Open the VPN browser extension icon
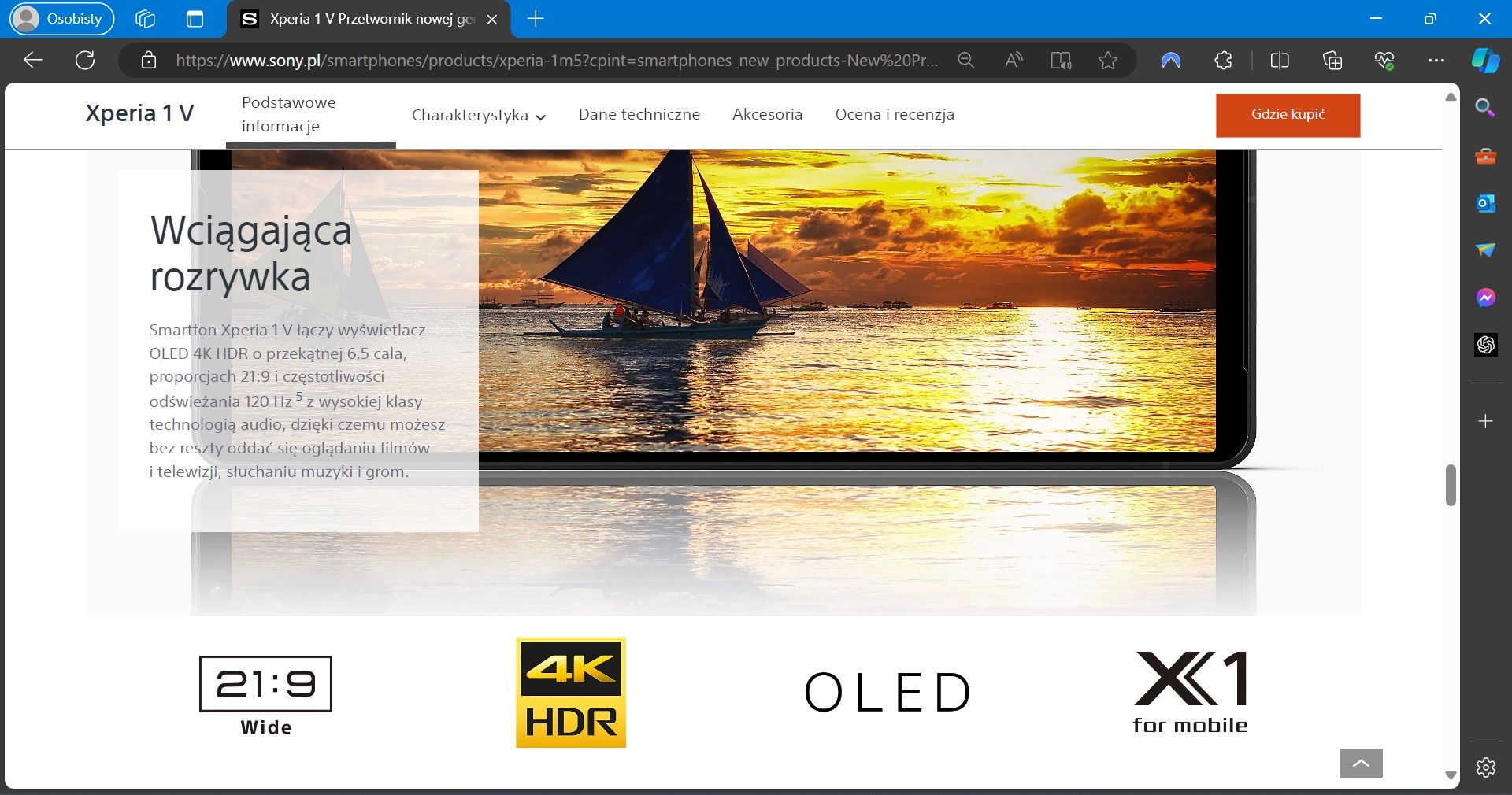 [1171, 61]
